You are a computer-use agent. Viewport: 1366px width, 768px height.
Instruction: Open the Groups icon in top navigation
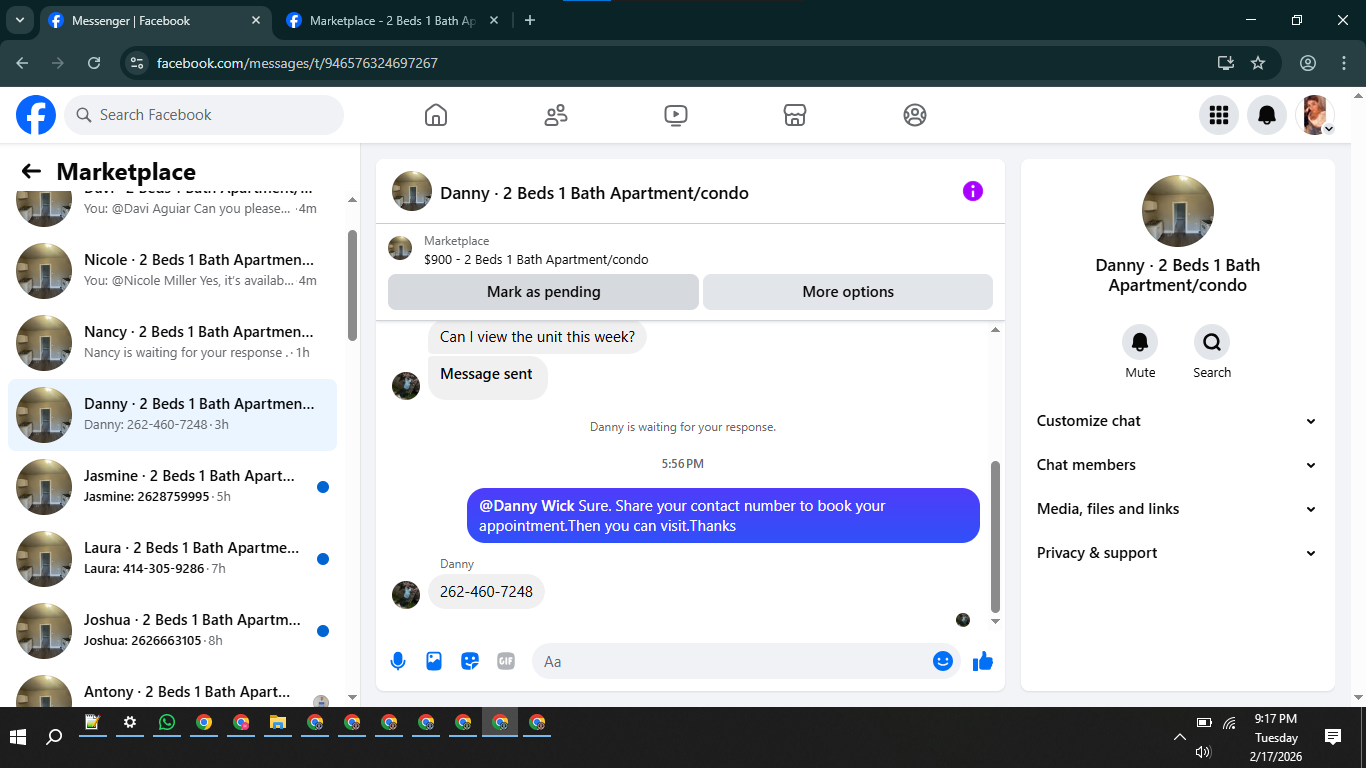click(x=915, y=115)
